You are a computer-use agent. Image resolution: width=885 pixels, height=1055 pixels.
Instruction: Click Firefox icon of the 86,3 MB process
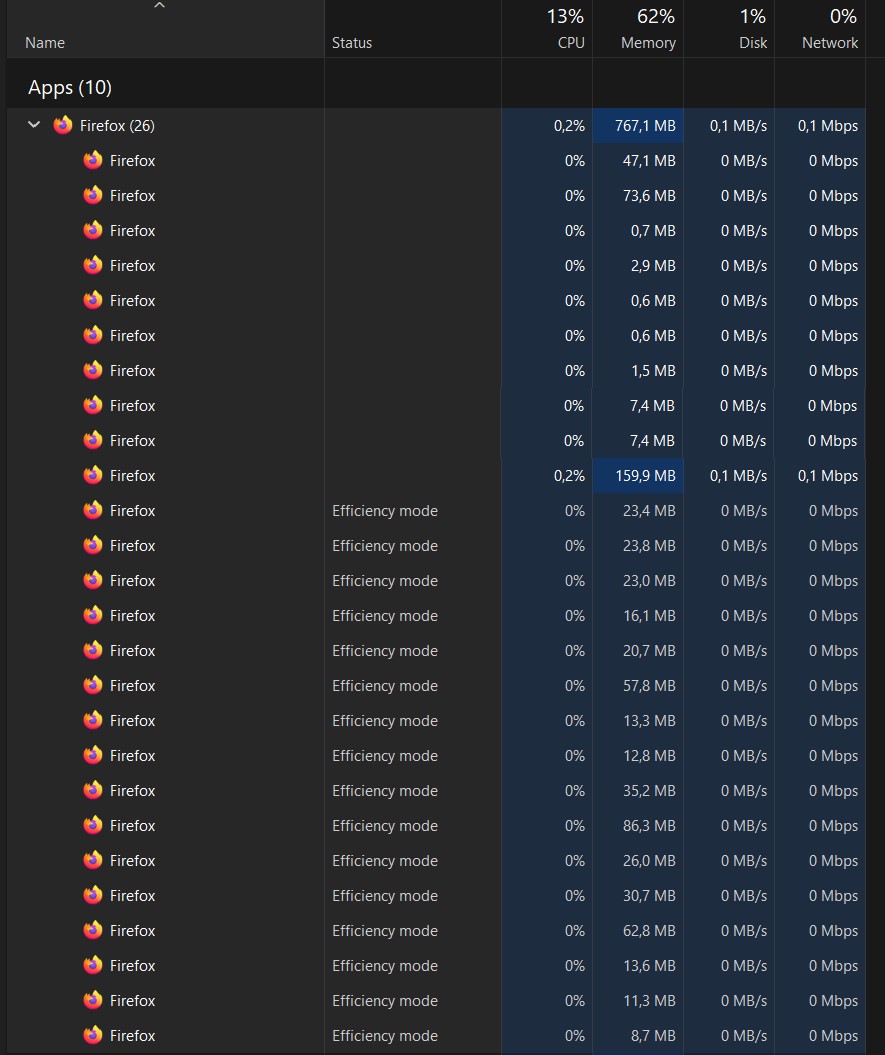[93, 825]
